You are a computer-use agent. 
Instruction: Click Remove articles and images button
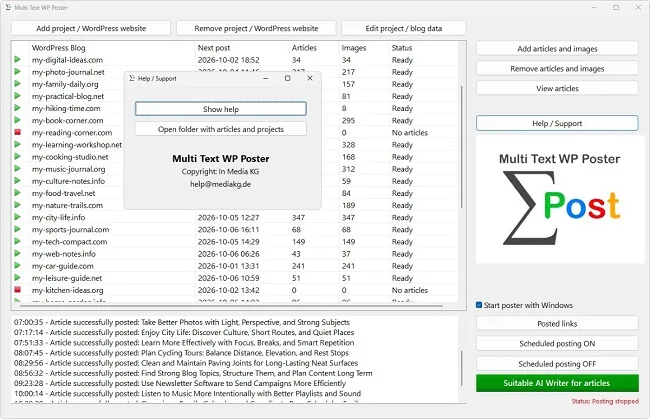pyautogui.click(x=557, y=68)
